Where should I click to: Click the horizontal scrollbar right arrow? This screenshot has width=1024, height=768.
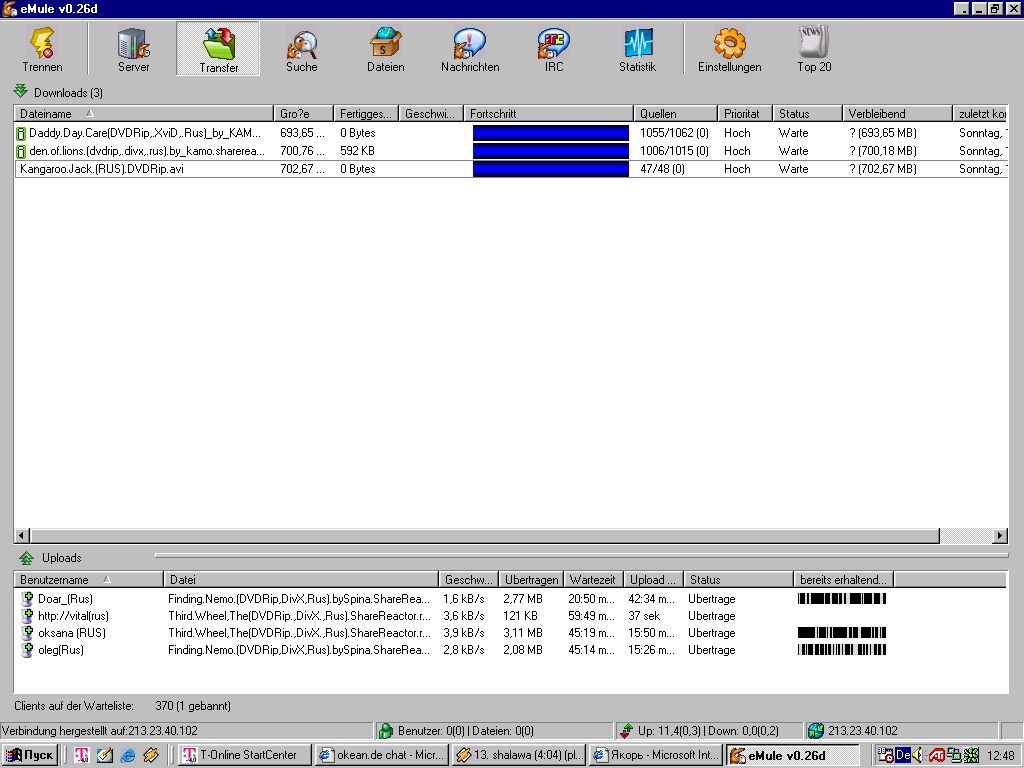[1000, 536]
